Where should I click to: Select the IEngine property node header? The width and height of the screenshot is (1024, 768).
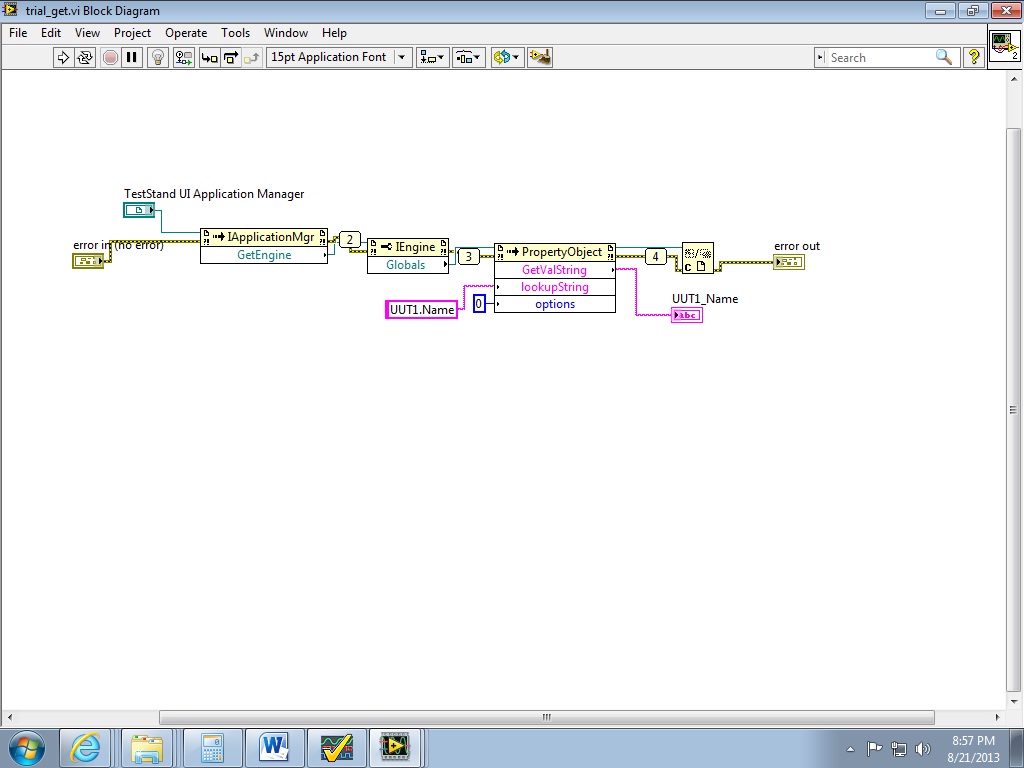tap(408, 247)
